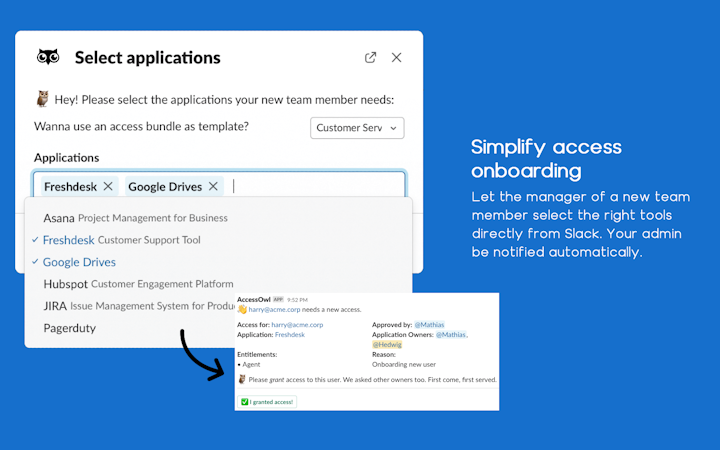The height and width of the screenshot is (450, 720).
Task: Deselect Freshdesk Customer Support Tool option
Action: 219,240
